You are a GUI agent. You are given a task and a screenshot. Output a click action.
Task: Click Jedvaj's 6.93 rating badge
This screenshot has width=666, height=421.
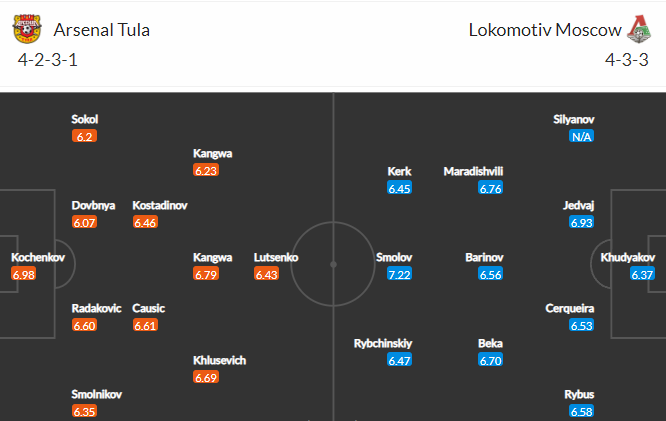(581, 222)
